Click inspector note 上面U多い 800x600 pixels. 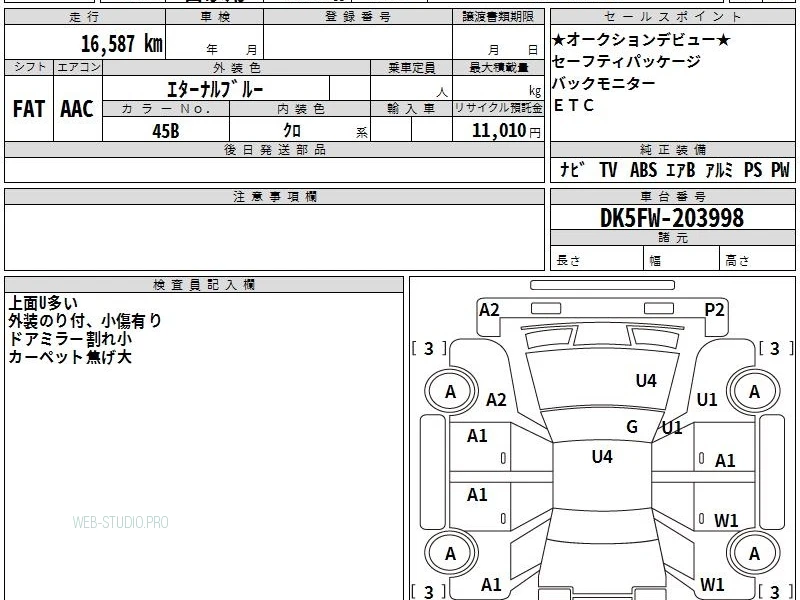(43, 303)
